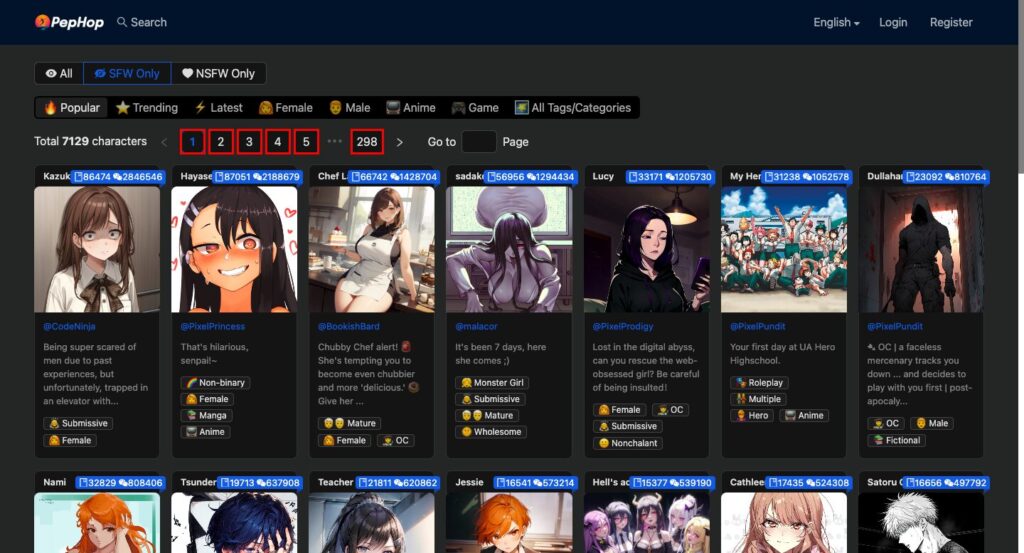Screen dimensions: 1024x553
Task: Go to page 4
Action: coord(278,142)
